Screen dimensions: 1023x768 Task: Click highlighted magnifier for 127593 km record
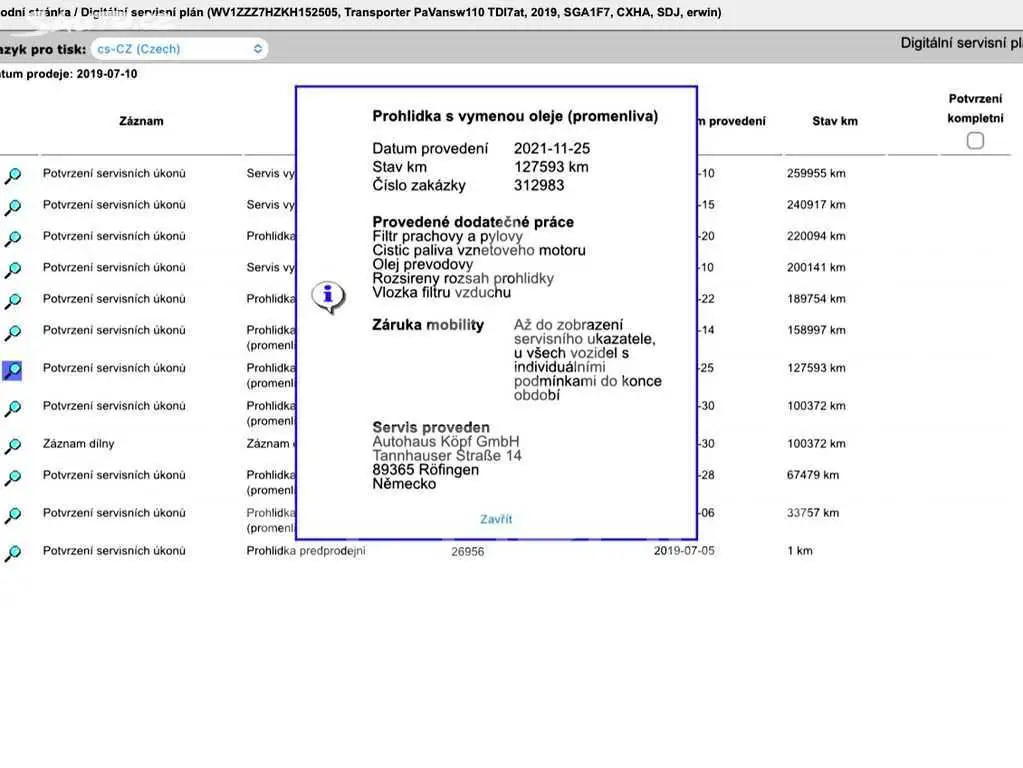(x=12, y=370)
